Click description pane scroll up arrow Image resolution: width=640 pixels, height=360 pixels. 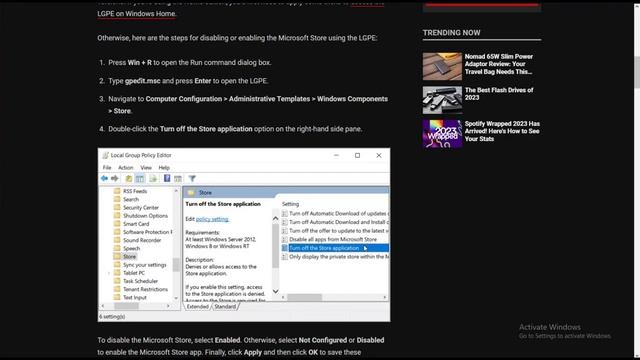coord(276,218)
